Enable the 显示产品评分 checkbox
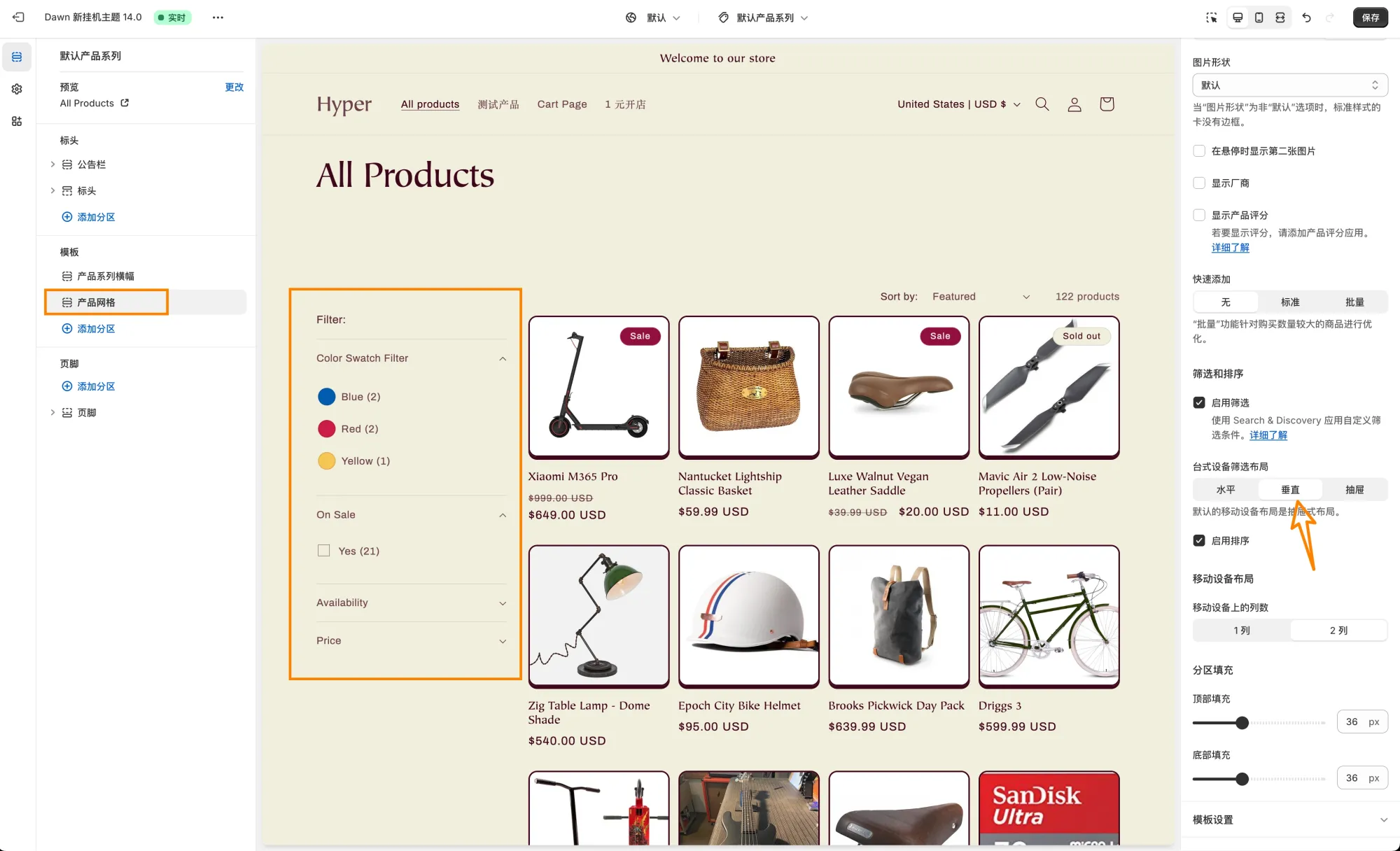The width and height of the screenshot is (1400, 851). [x=1199, y=216]
